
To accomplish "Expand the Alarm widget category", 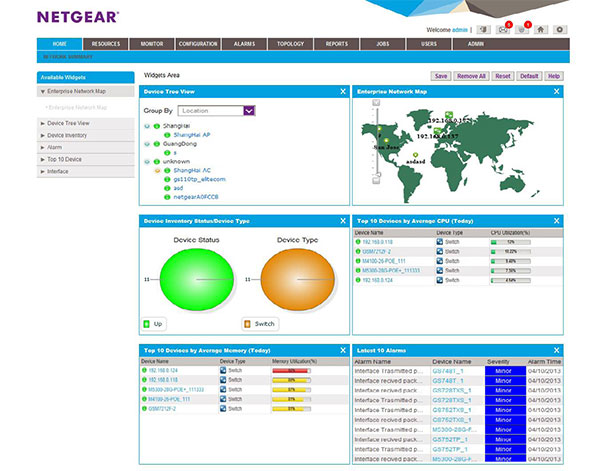I will (85, 147).
